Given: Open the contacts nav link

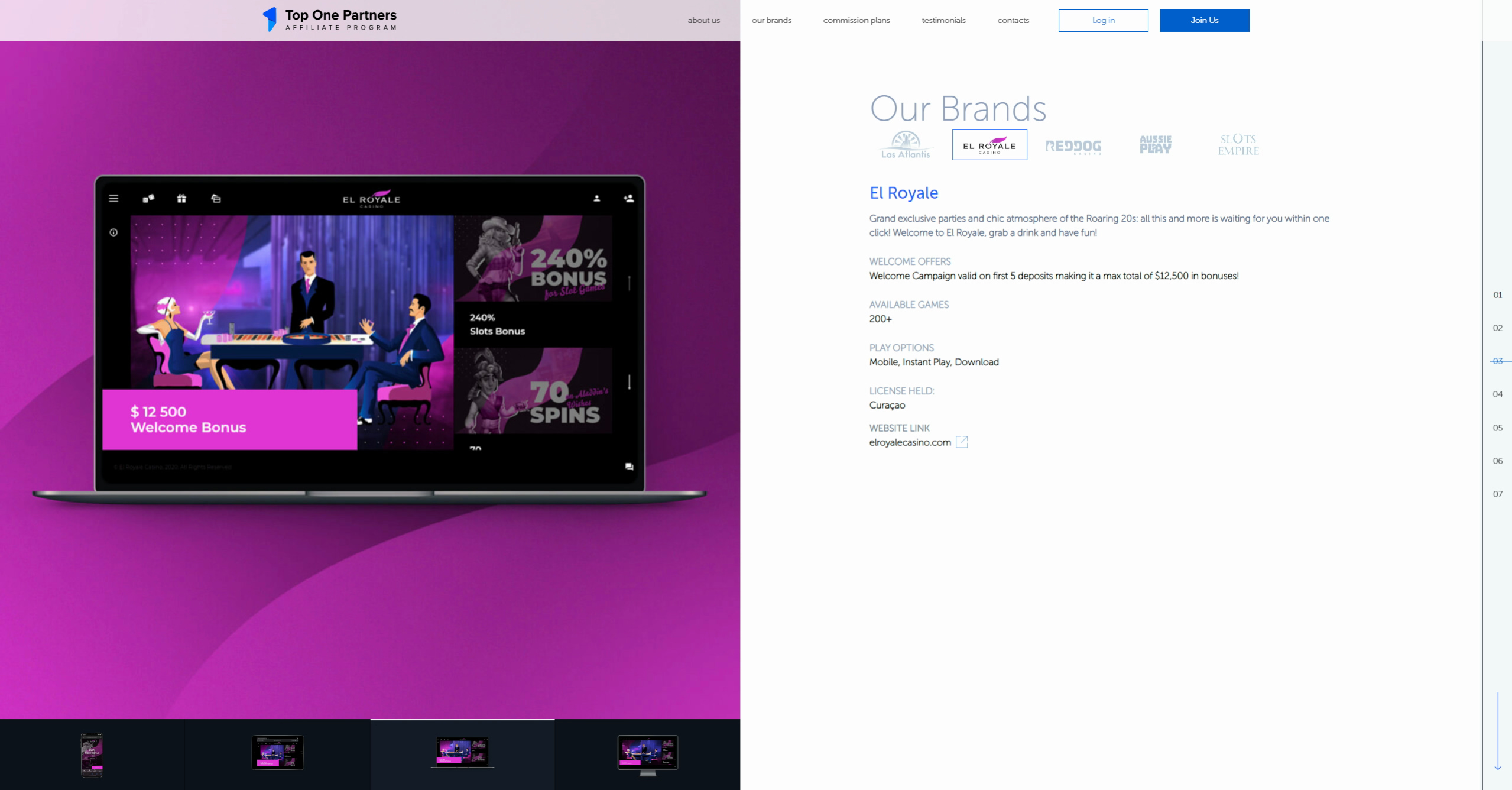Looking at the screenshot, I should (1013, 20).
